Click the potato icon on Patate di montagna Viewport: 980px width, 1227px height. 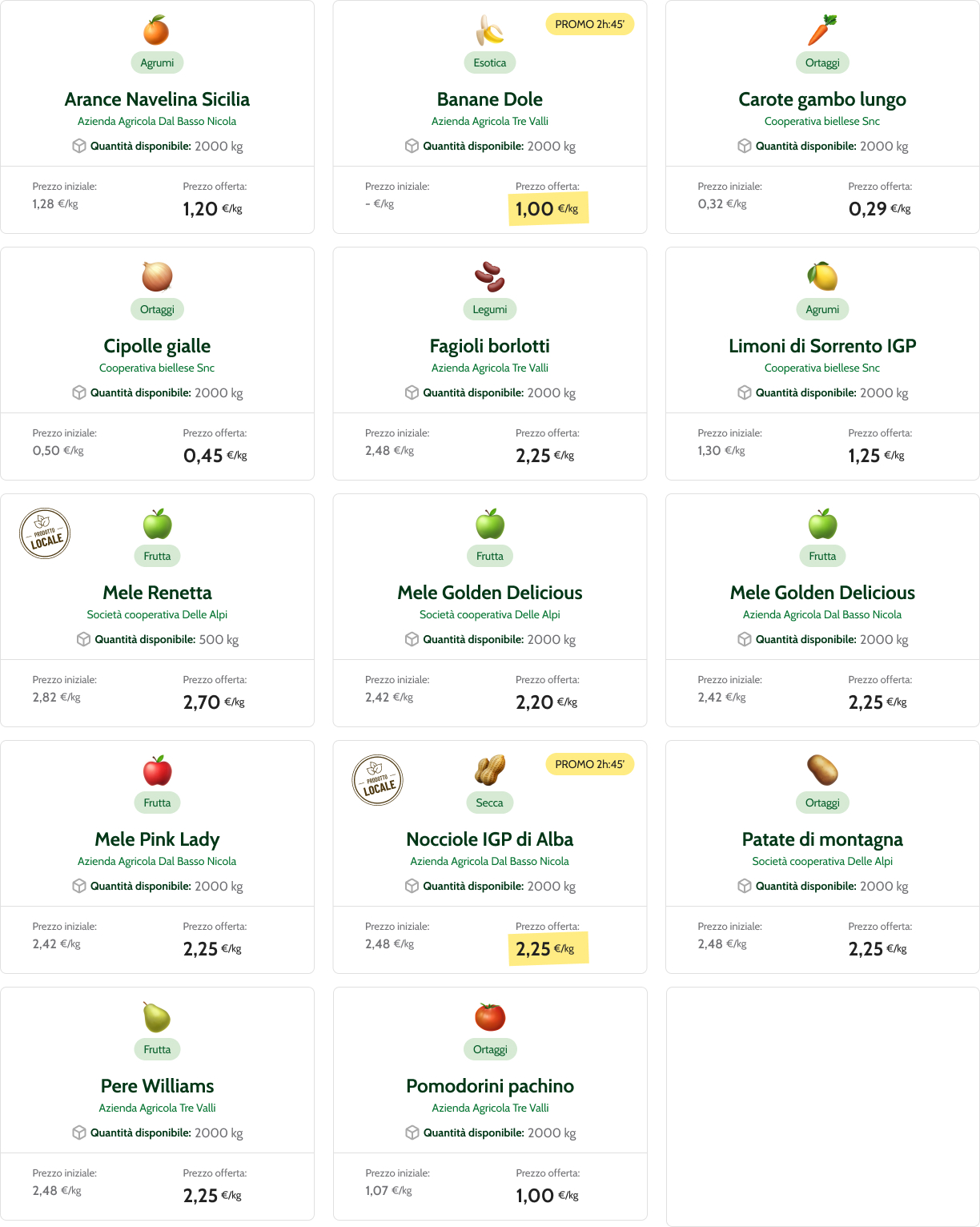point(822,770)
